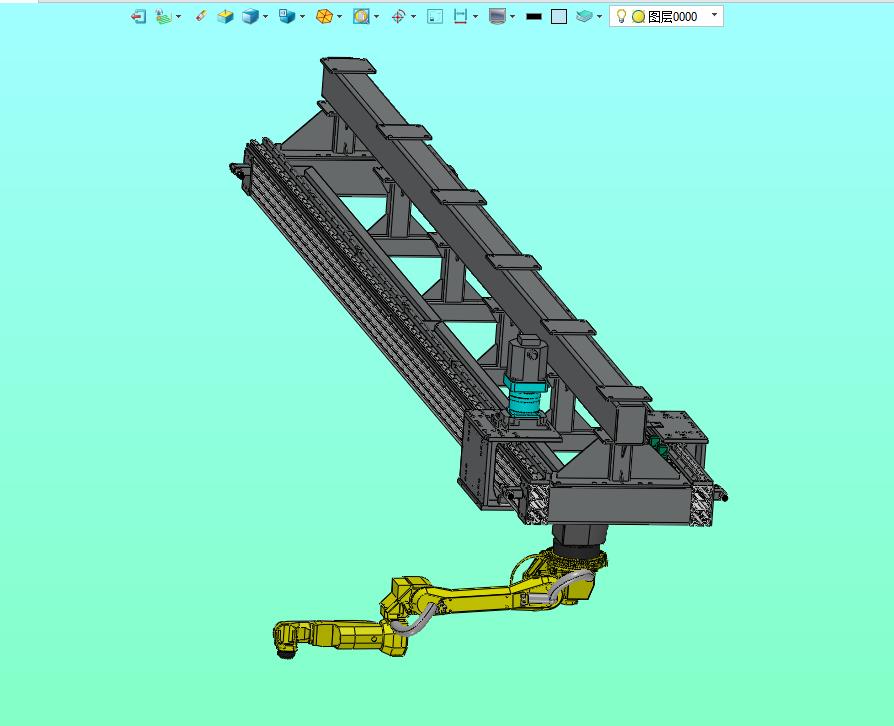Screen dimensions: 894x726
Task: Click the small square window icon
Action: coord(435,17)
